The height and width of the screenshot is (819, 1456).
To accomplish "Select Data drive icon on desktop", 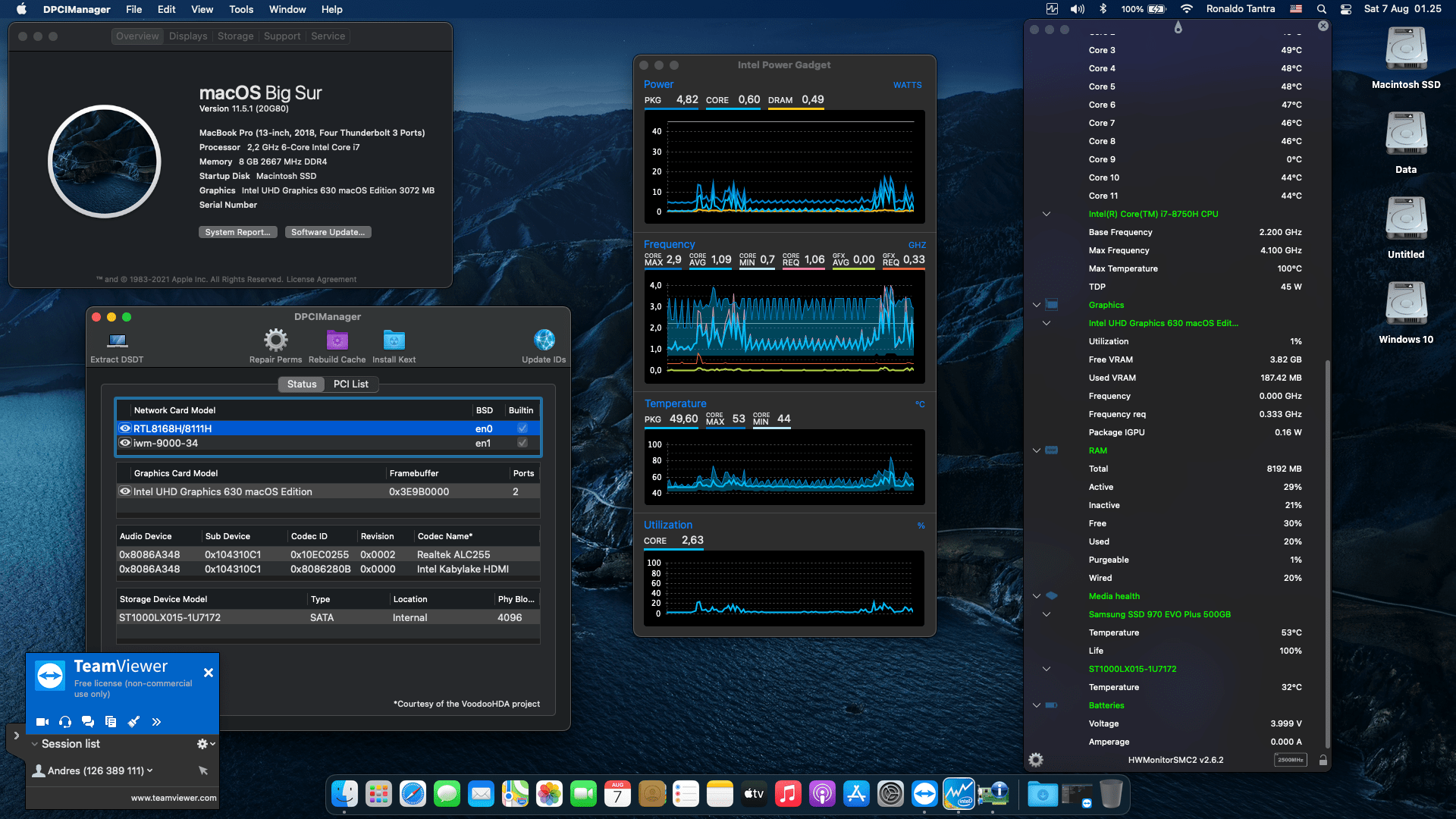I will click(x=1406, y=133).
